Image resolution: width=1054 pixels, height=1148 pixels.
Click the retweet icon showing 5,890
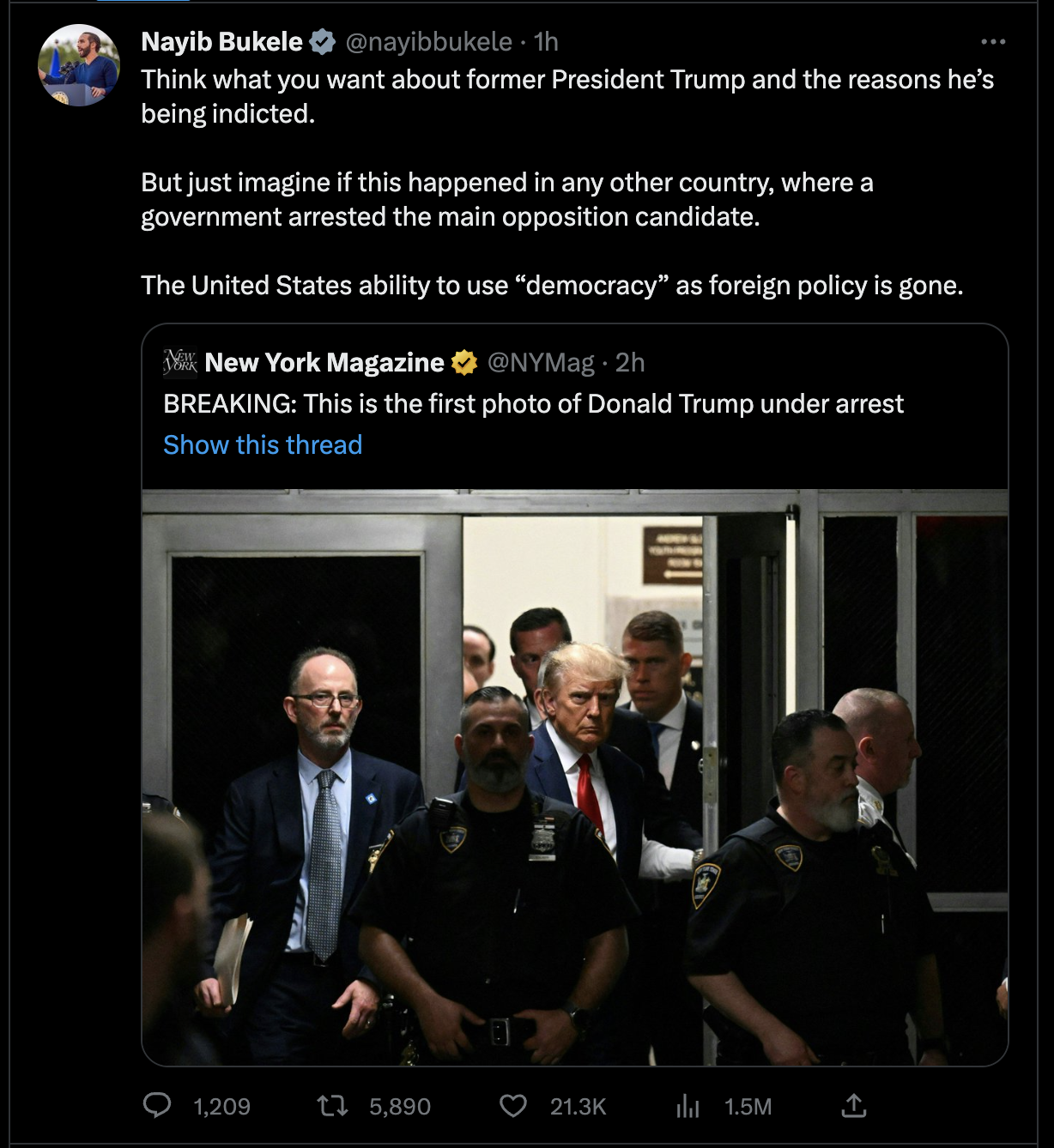pos(332,1106)
